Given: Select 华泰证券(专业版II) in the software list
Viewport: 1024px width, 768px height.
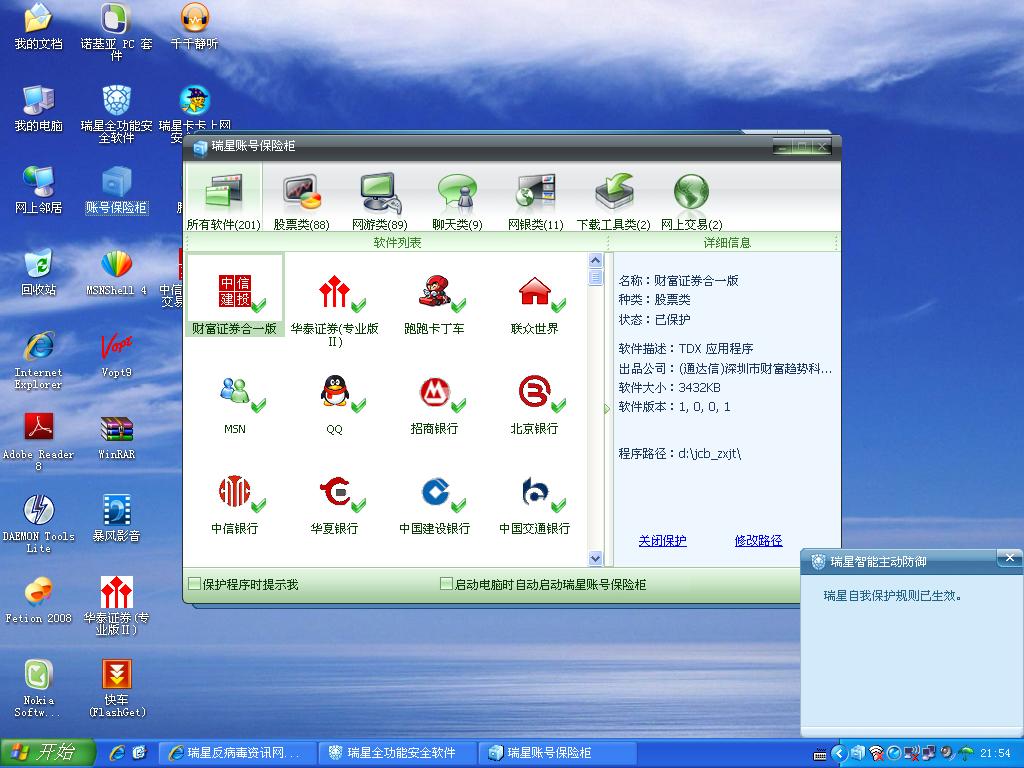Looking at the screenshot, I should pyautogui.click(x=334, y=310).
